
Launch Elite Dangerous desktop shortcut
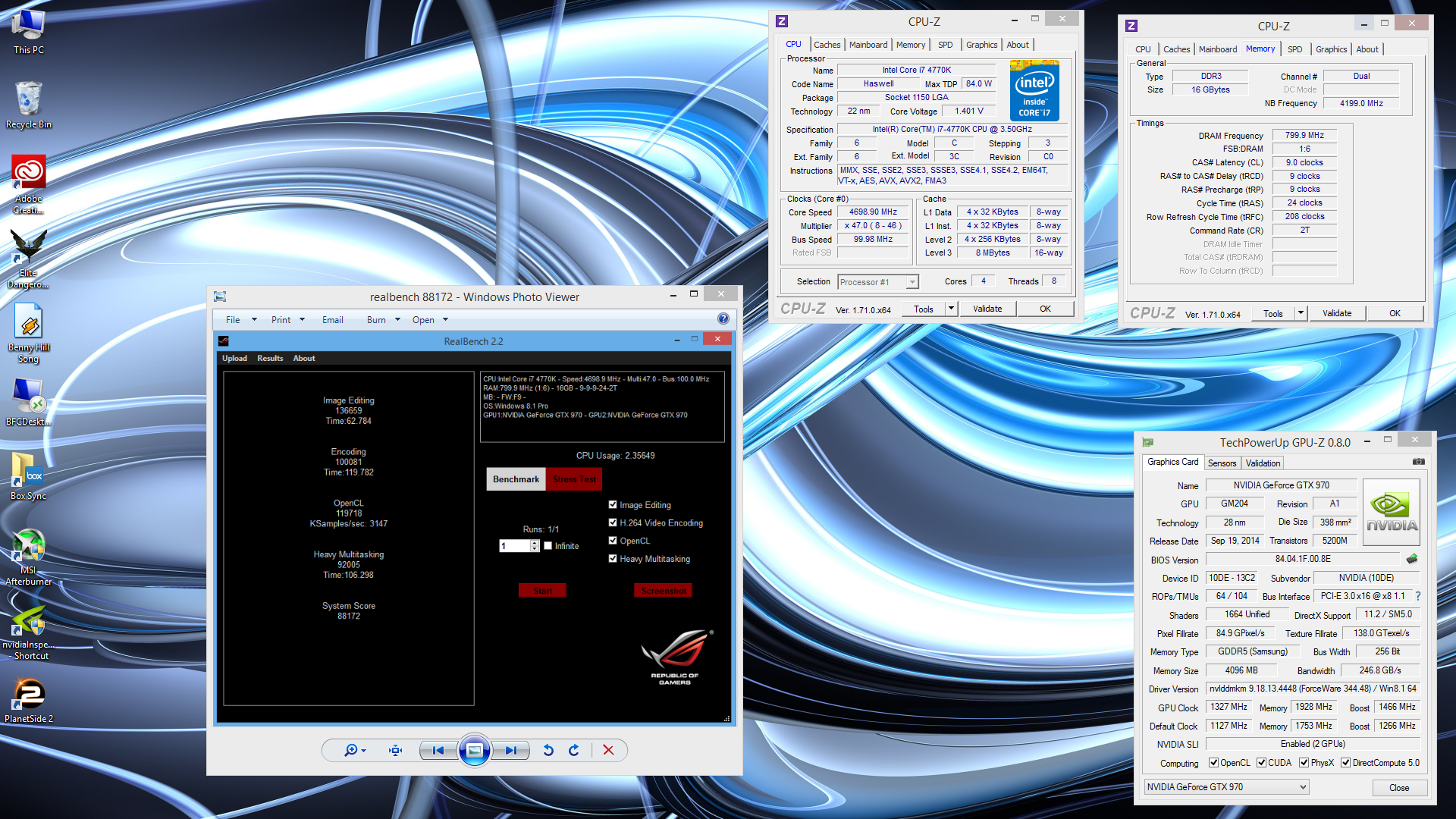coord(29,259)
